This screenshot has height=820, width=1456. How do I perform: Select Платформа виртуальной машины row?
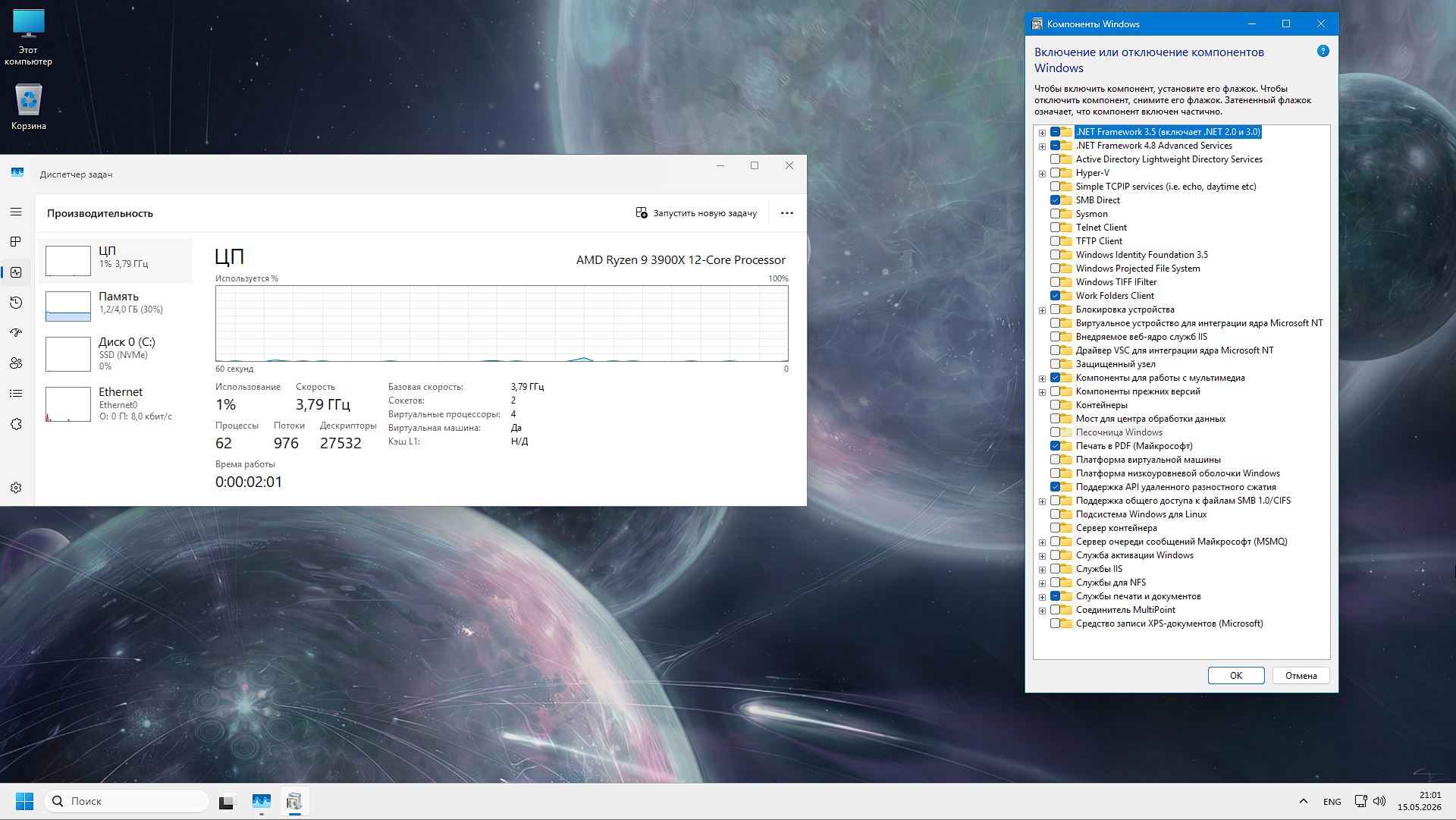click(x=1148, y=460)
